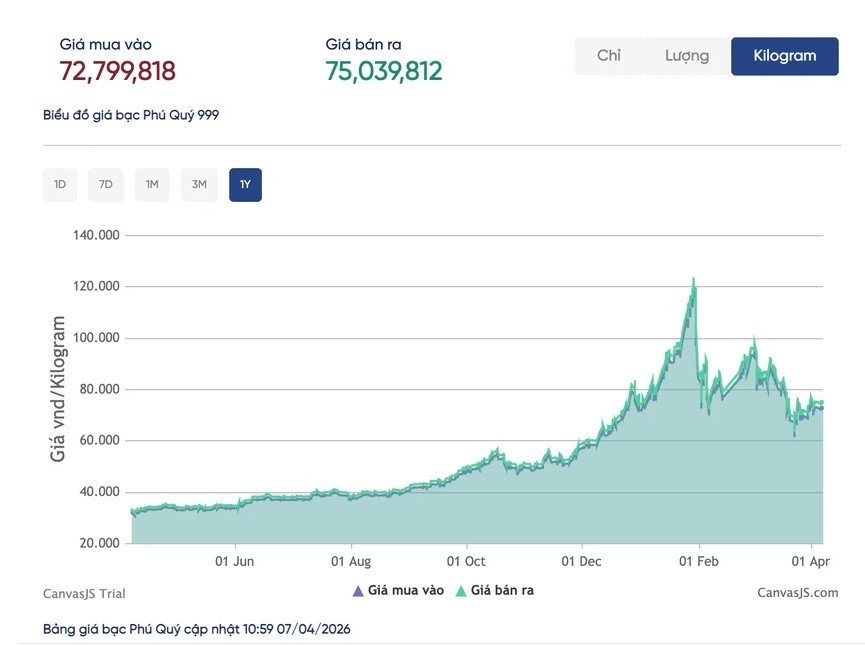Click the 140.000 y-axis label
The width and height of the screenshot is (865, 645).
point(96,235)
